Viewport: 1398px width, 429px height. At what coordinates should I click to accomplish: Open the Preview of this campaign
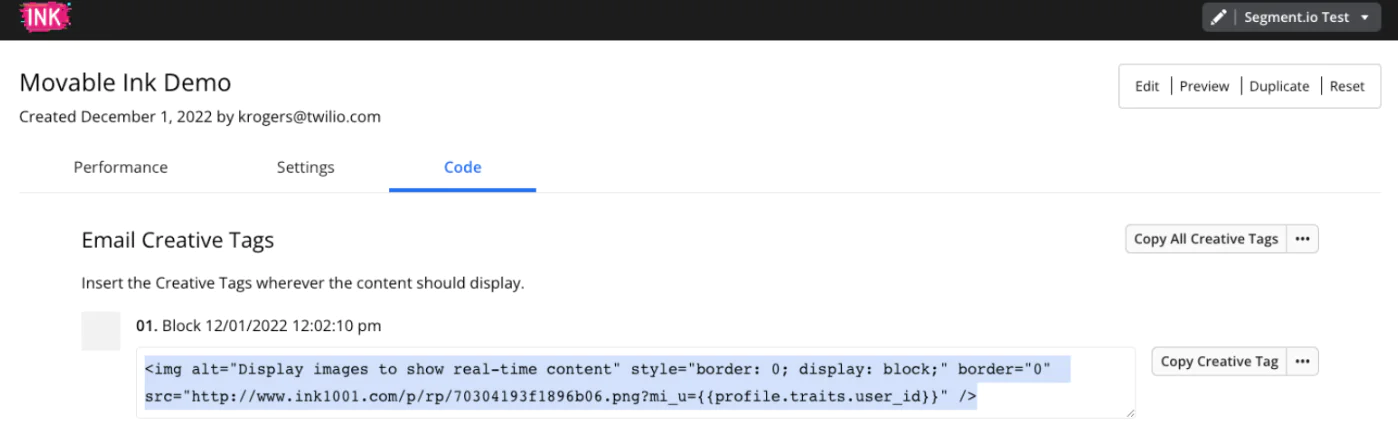click(1204, 86)
